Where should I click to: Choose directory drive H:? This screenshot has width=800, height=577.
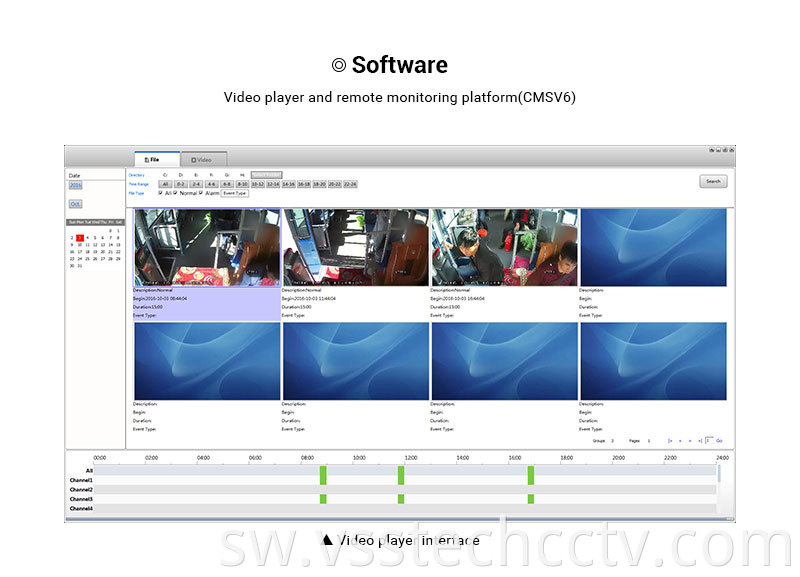[x=242, y=175]
